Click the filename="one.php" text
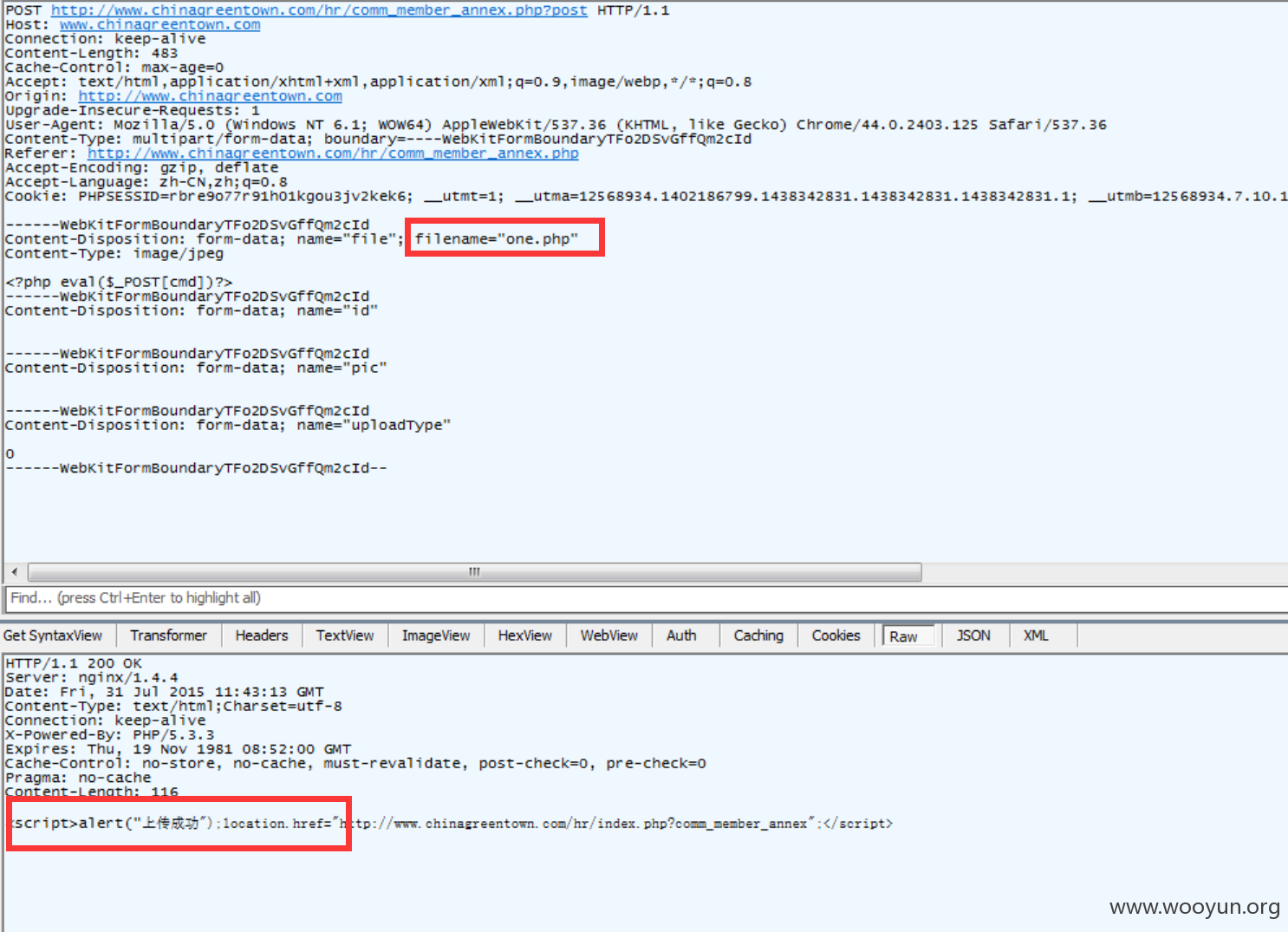 (497, 239)
